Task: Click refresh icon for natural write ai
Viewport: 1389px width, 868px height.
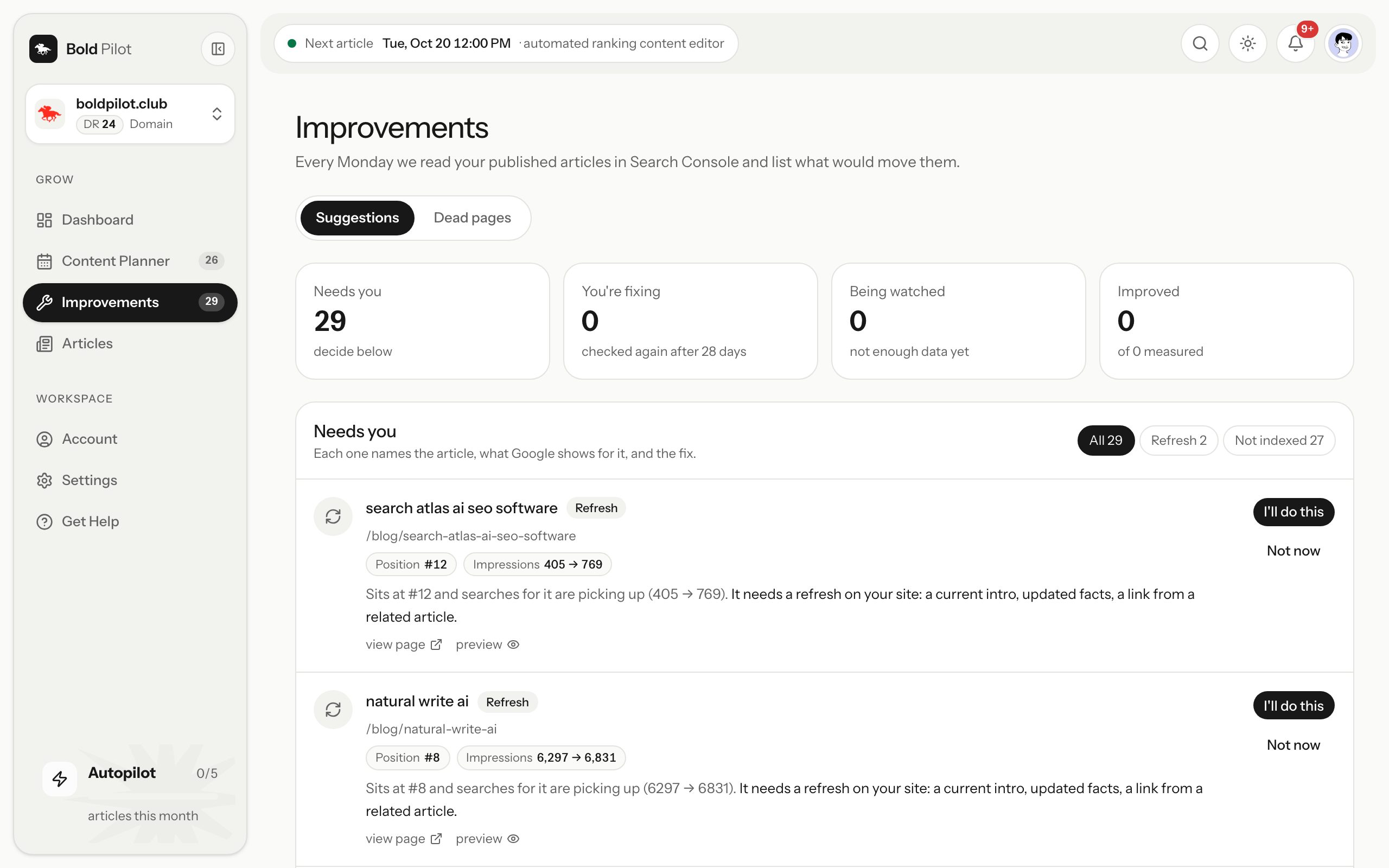Action: (x=333, y=710)
